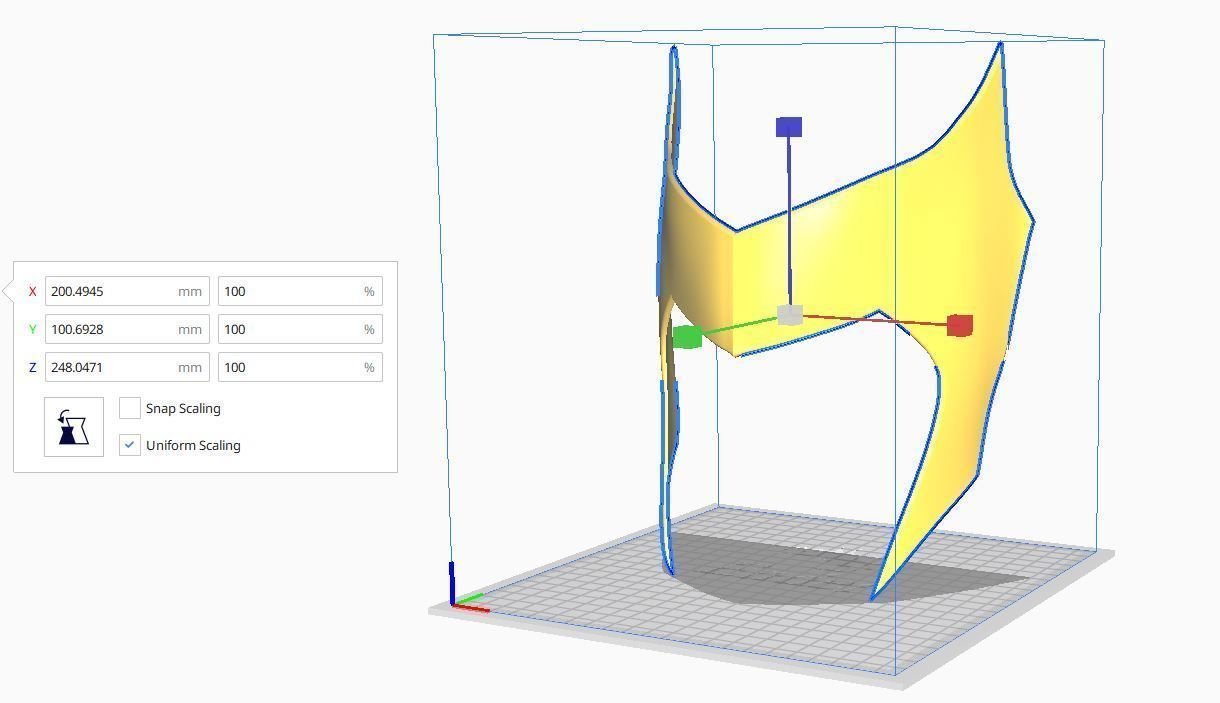Uncheck the Uniform Scaling checkbox
This screenshot has height=703, width=1220.
(x=129, y=445)
